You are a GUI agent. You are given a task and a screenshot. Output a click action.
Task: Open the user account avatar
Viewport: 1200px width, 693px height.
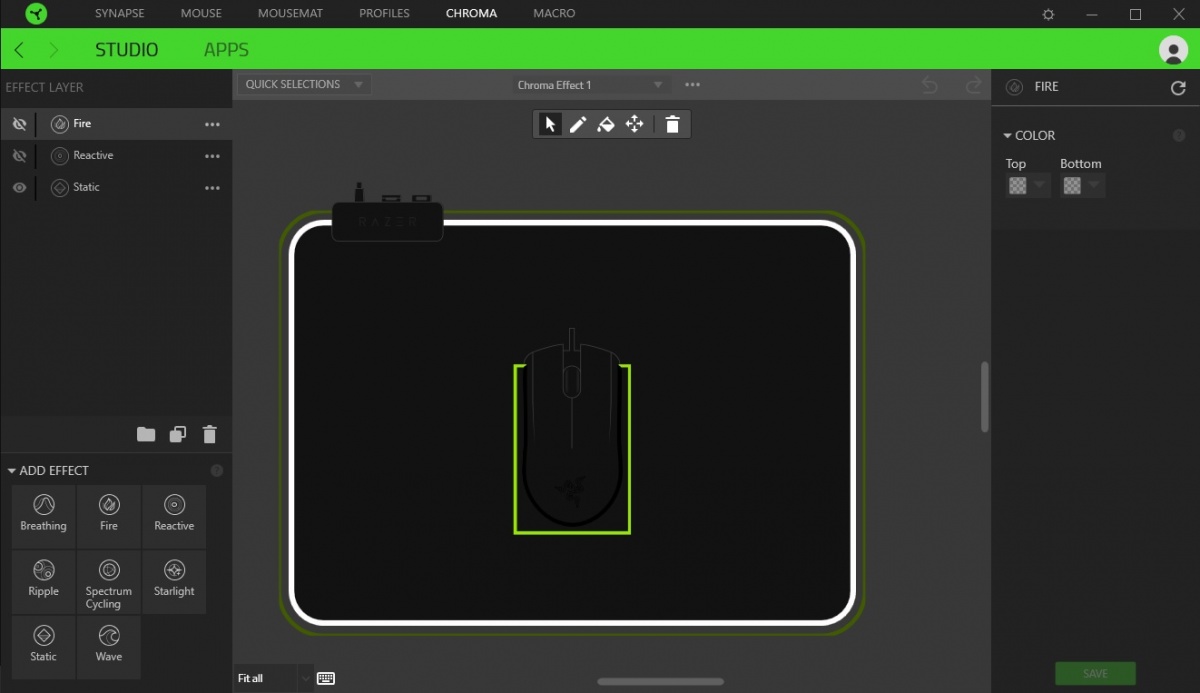point(1172,49)
